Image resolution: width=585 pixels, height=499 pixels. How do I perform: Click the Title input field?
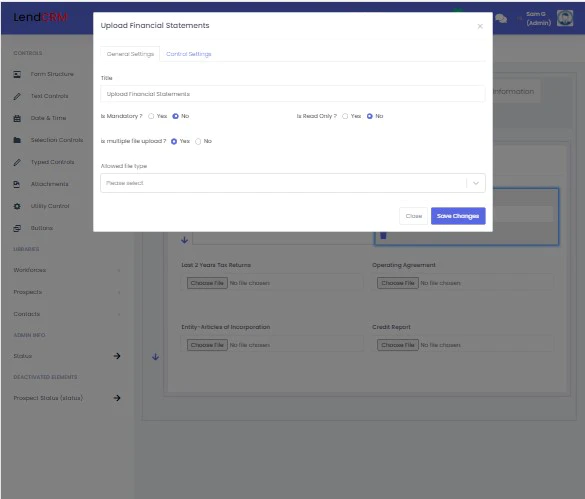click(293, 94)
